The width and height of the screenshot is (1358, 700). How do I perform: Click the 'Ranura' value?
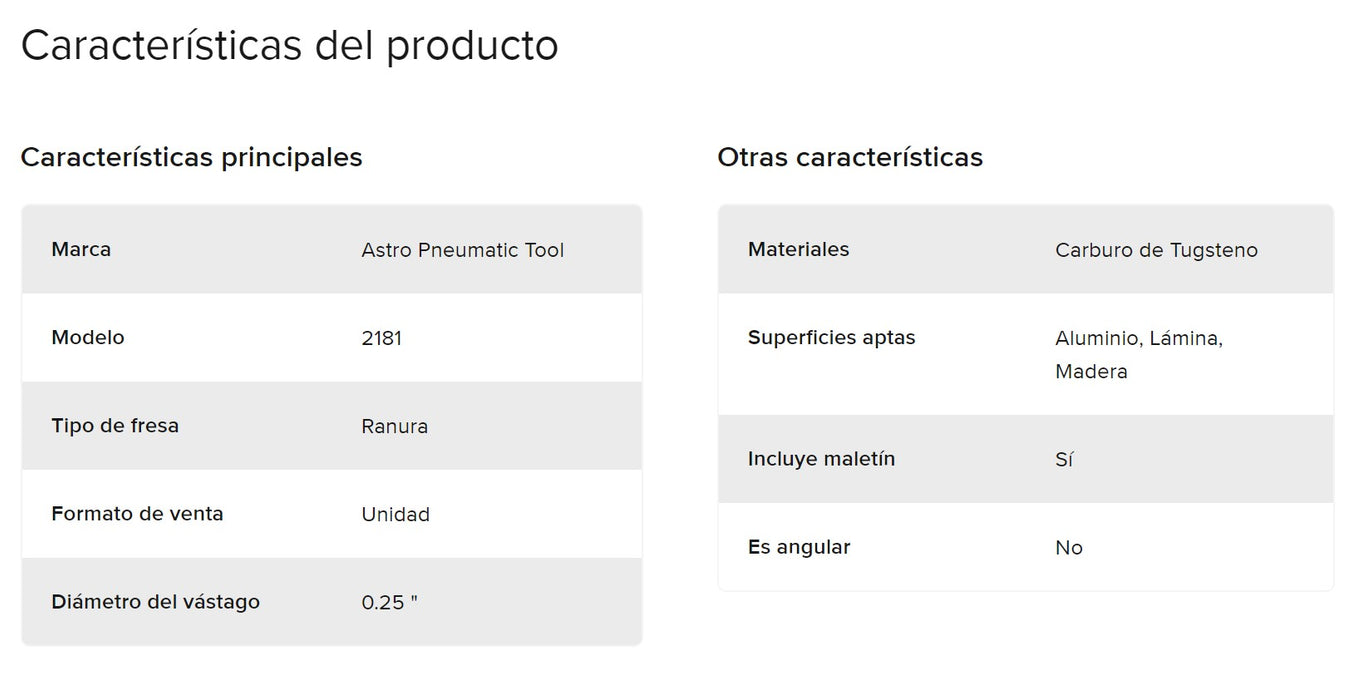click(394, 426)
